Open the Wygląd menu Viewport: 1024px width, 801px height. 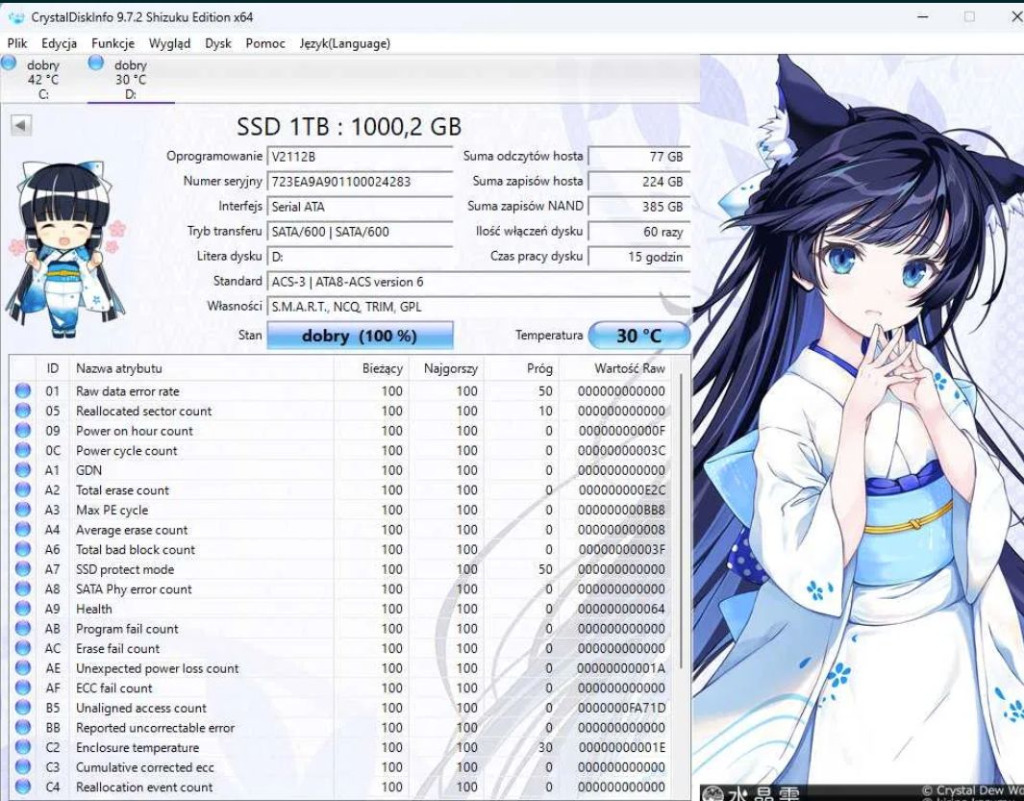(170, 44)
